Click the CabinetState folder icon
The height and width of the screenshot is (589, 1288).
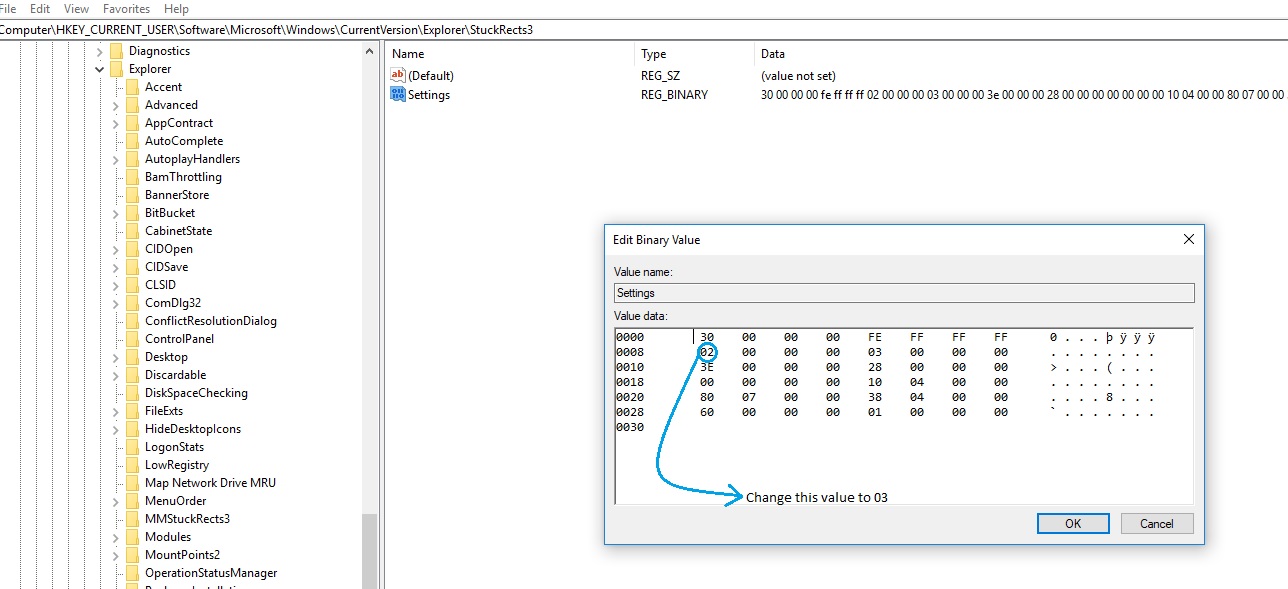132,231
